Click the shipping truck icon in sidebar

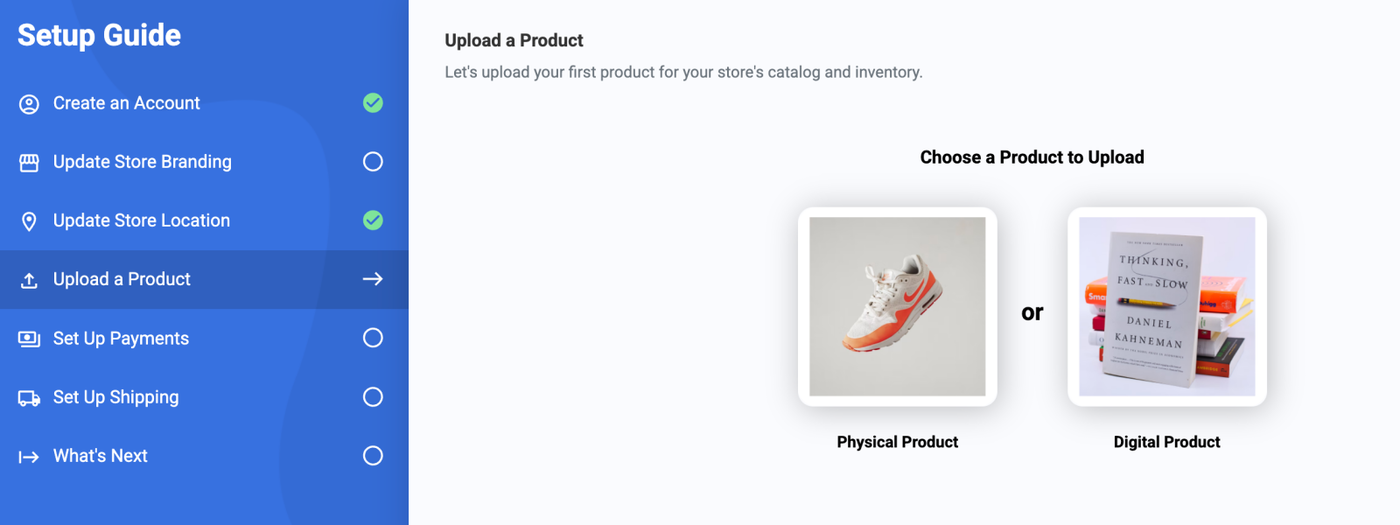[29, 398]
